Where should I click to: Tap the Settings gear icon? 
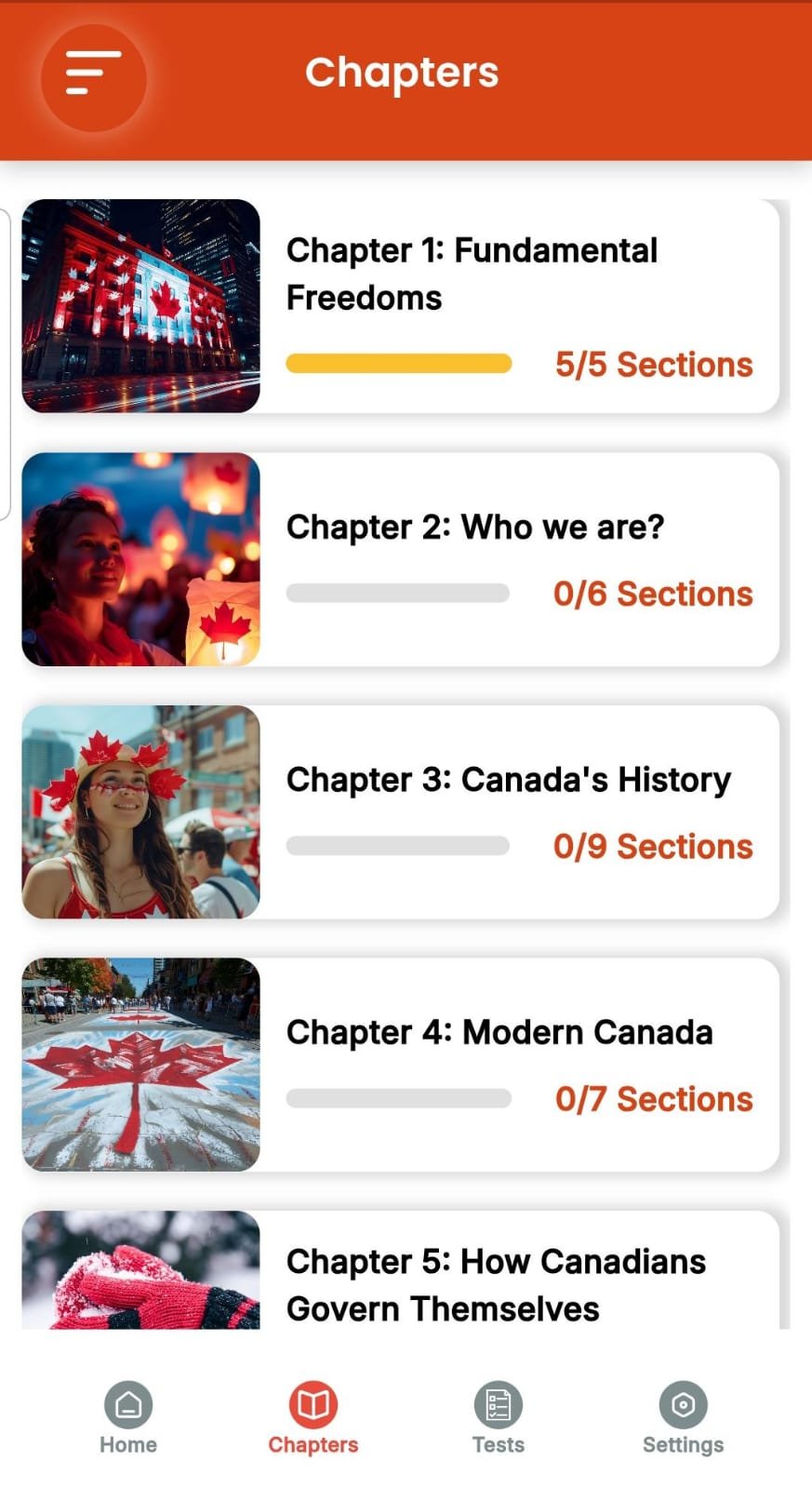coord(683,1404)
